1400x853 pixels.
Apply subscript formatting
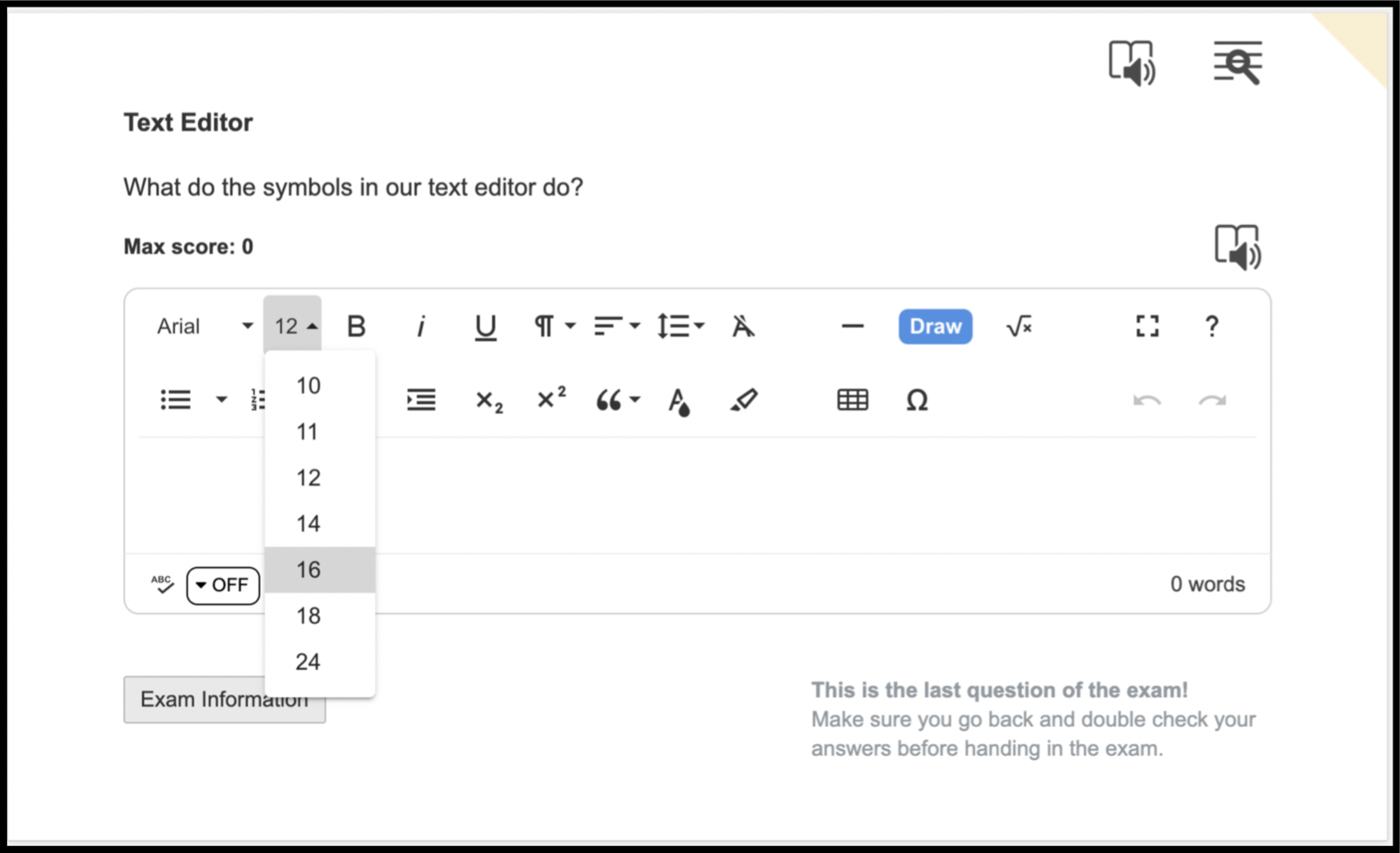pyautogui.click(x=489, y=400)
